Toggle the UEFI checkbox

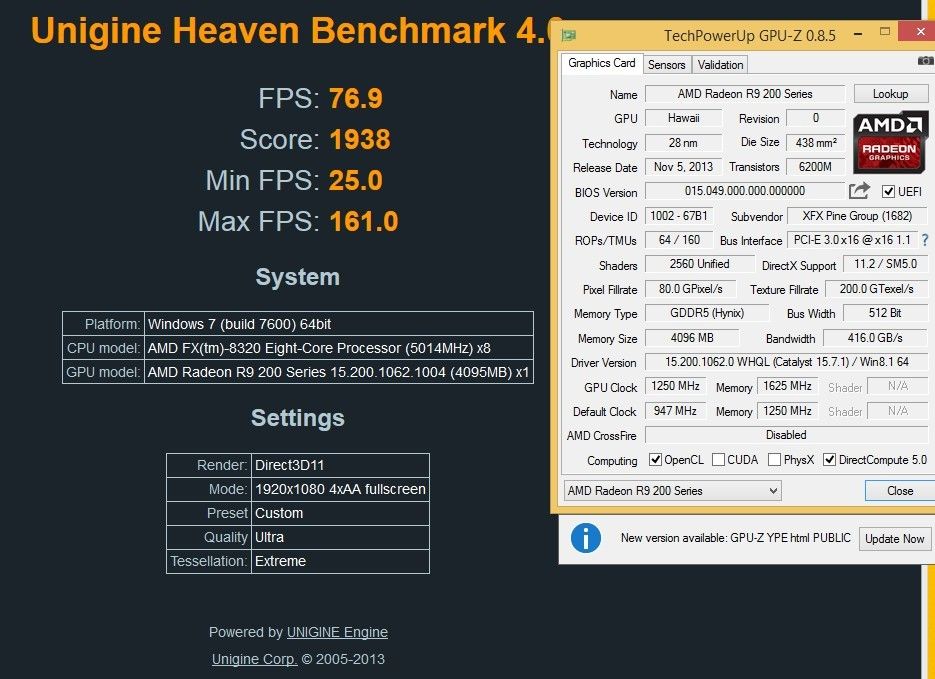(888, 191)
